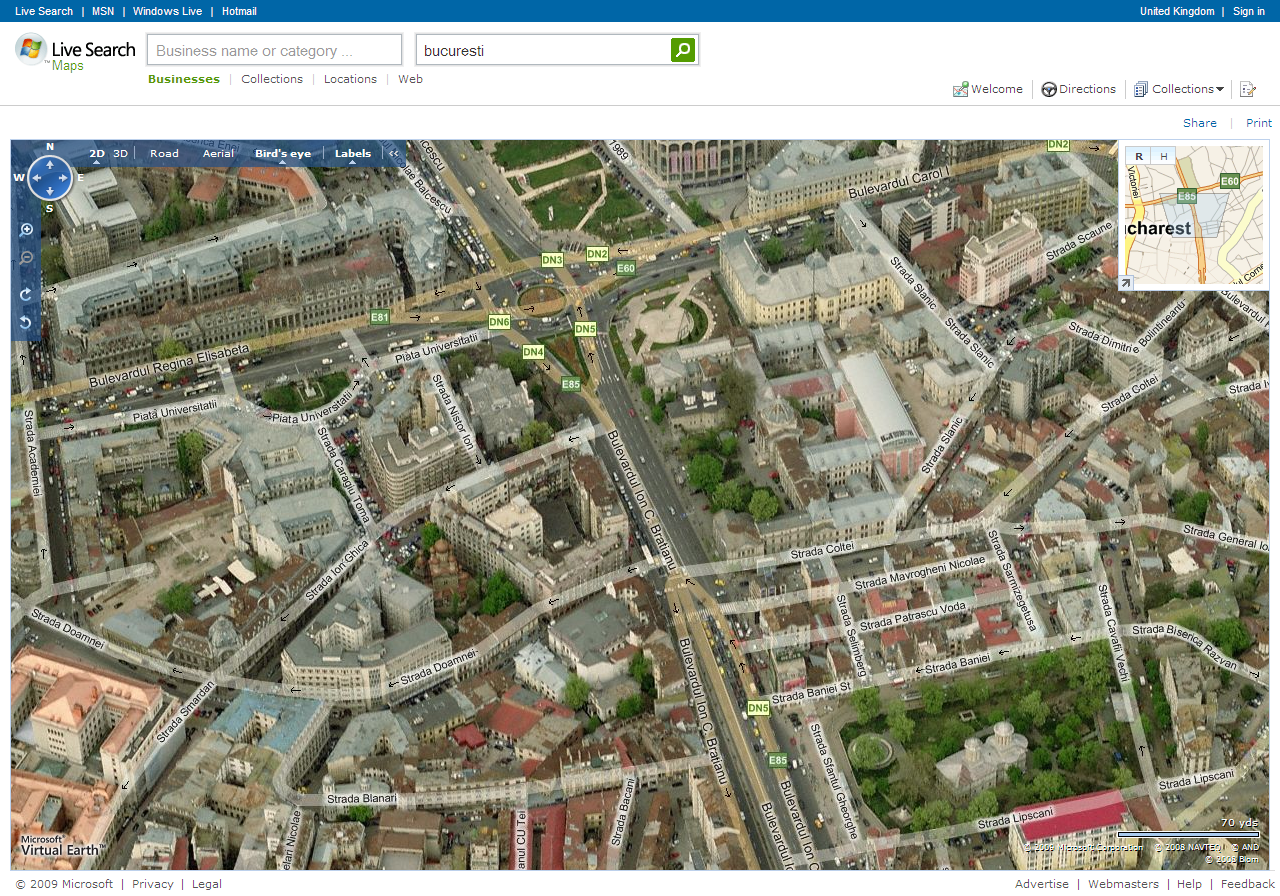Click the Legal footer link
This screenshot has width=1280, height=896.
coord(207,884)
